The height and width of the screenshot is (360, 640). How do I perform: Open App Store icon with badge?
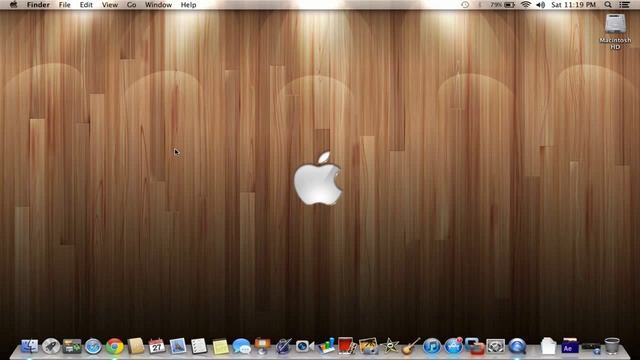coord(453,346)
